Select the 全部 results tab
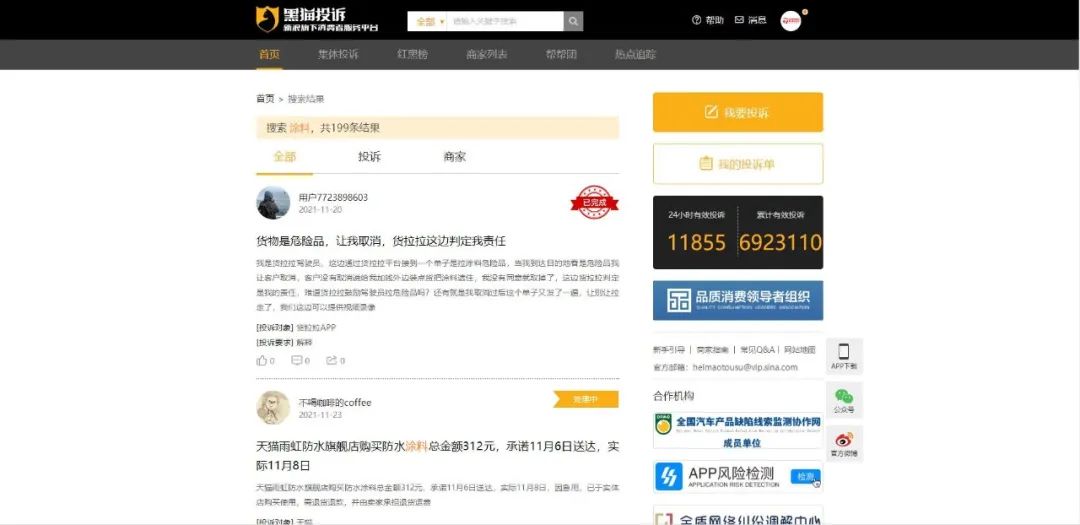The height and width of the screenshot is (525, 1080). 284,156
